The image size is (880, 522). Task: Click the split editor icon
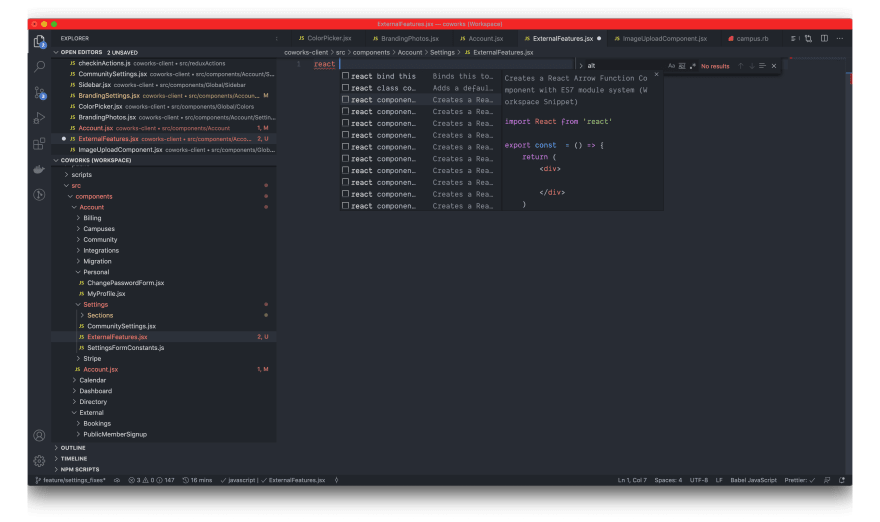[824, 38]
